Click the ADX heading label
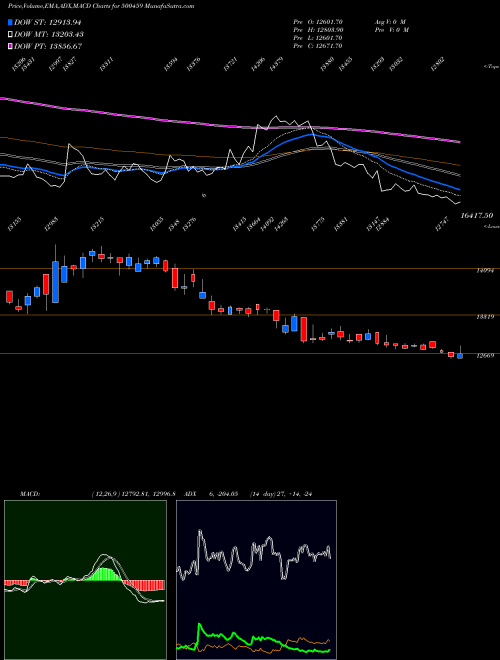500x660 pixels. point(190,494)
